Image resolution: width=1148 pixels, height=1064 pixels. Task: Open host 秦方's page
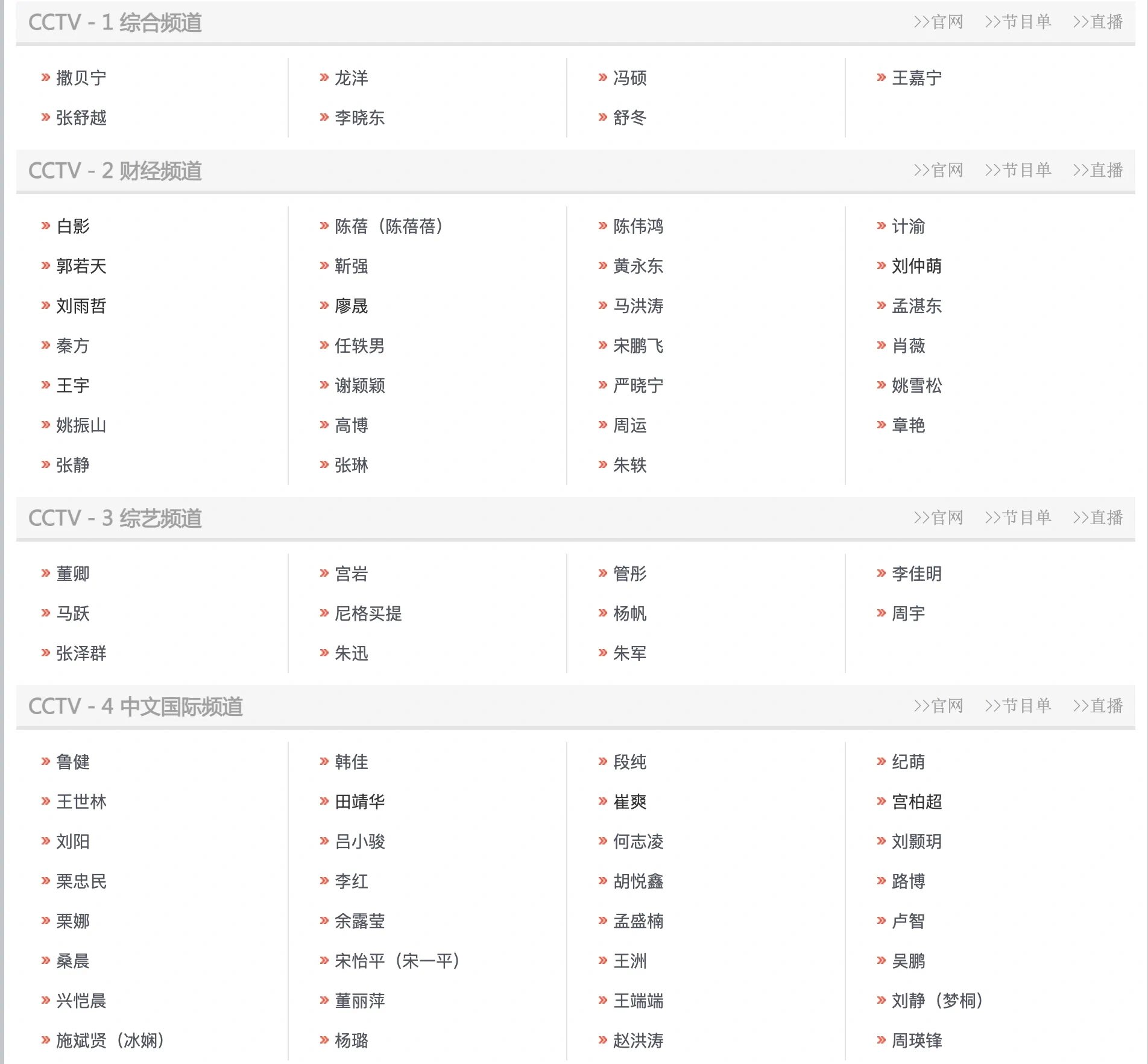pos(73,346)
